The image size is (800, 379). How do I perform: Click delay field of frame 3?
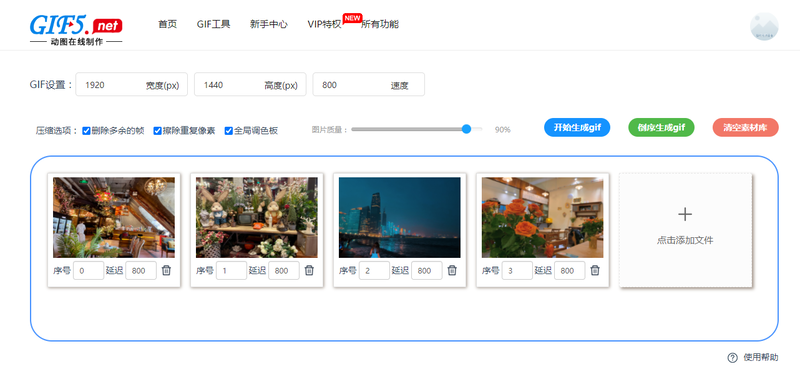tap(569, 271)
